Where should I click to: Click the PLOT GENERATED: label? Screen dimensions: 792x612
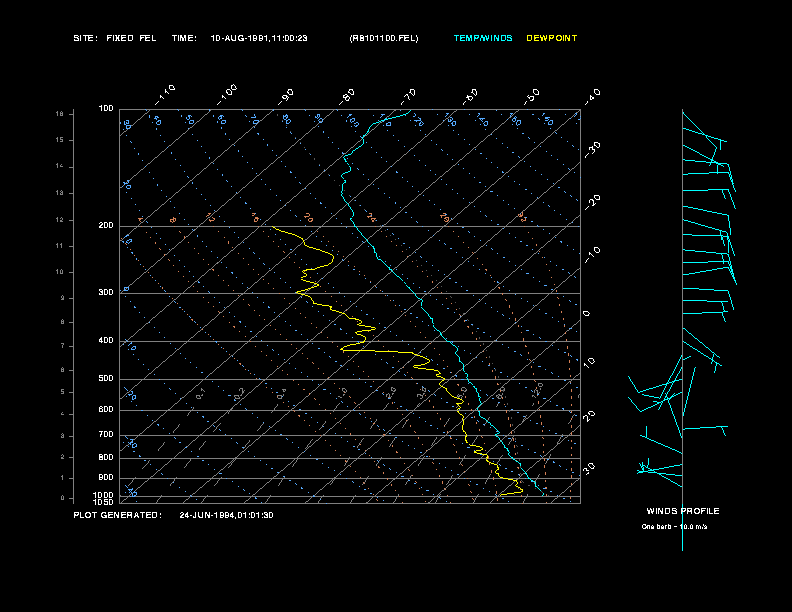tap(118, 515)
